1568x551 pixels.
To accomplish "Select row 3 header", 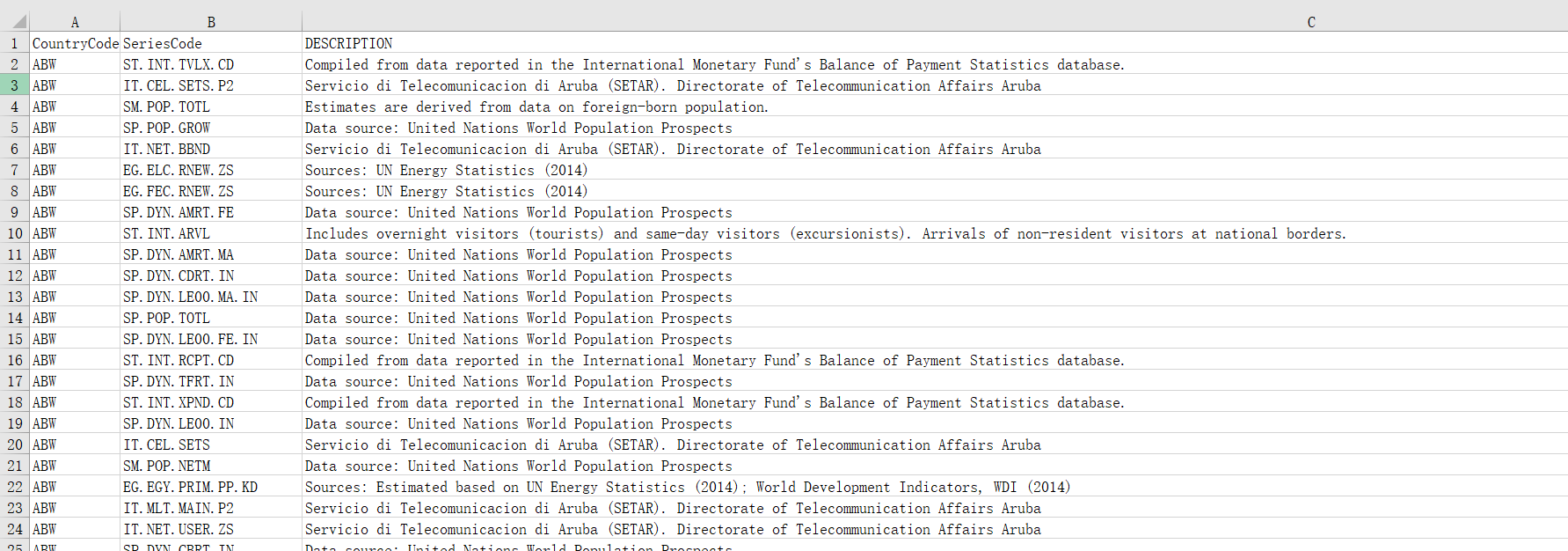I will (x=15, y=85).
